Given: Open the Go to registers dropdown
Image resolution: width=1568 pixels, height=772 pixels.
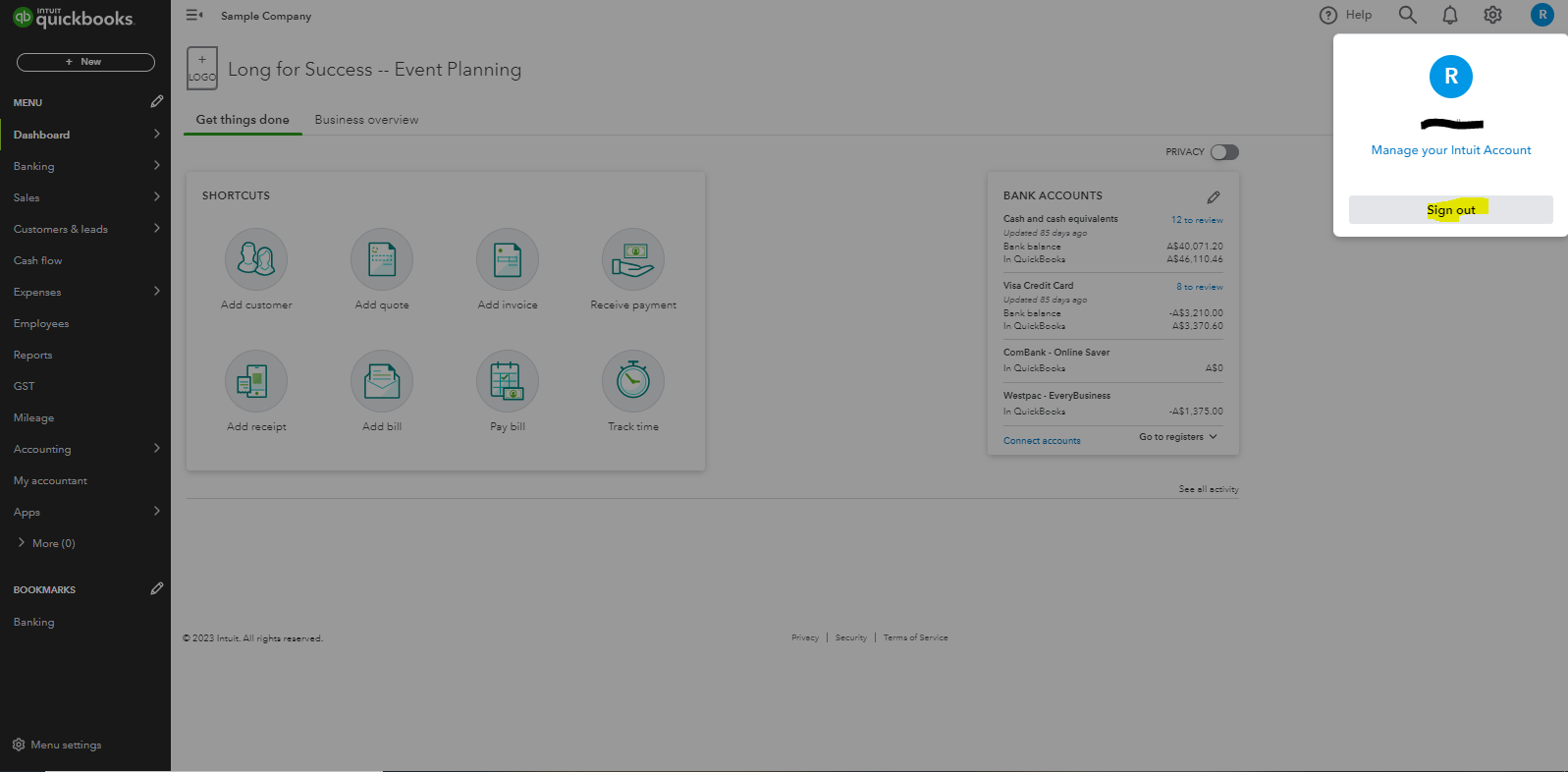Looking at the screenshot, I should click(x=1178, y=437).
